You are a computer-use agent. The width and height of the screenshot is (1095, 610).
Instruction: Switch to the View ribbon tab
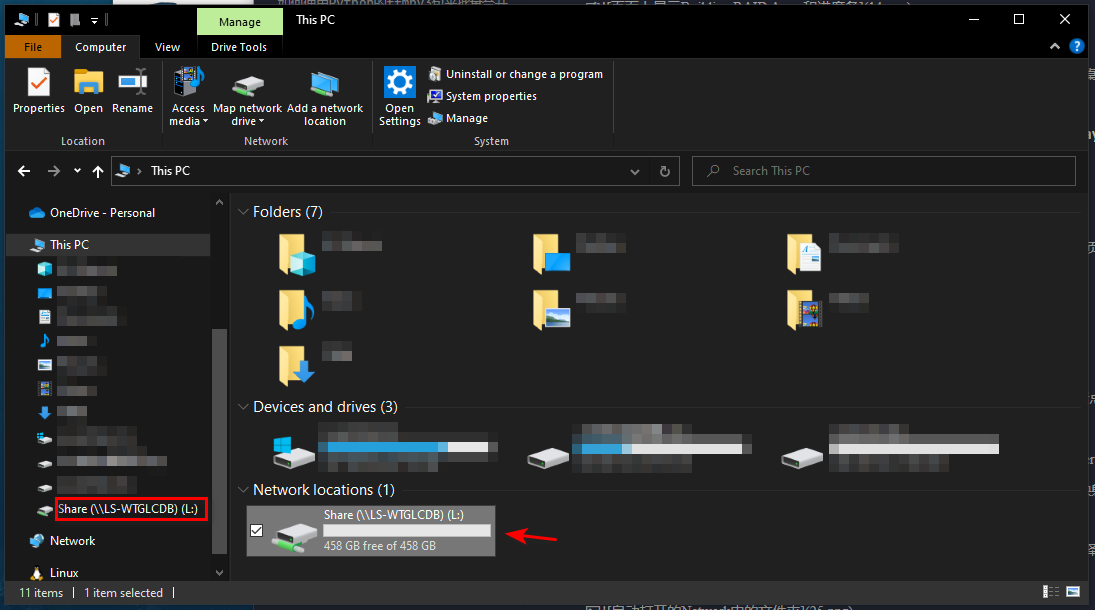click(168, 47)
